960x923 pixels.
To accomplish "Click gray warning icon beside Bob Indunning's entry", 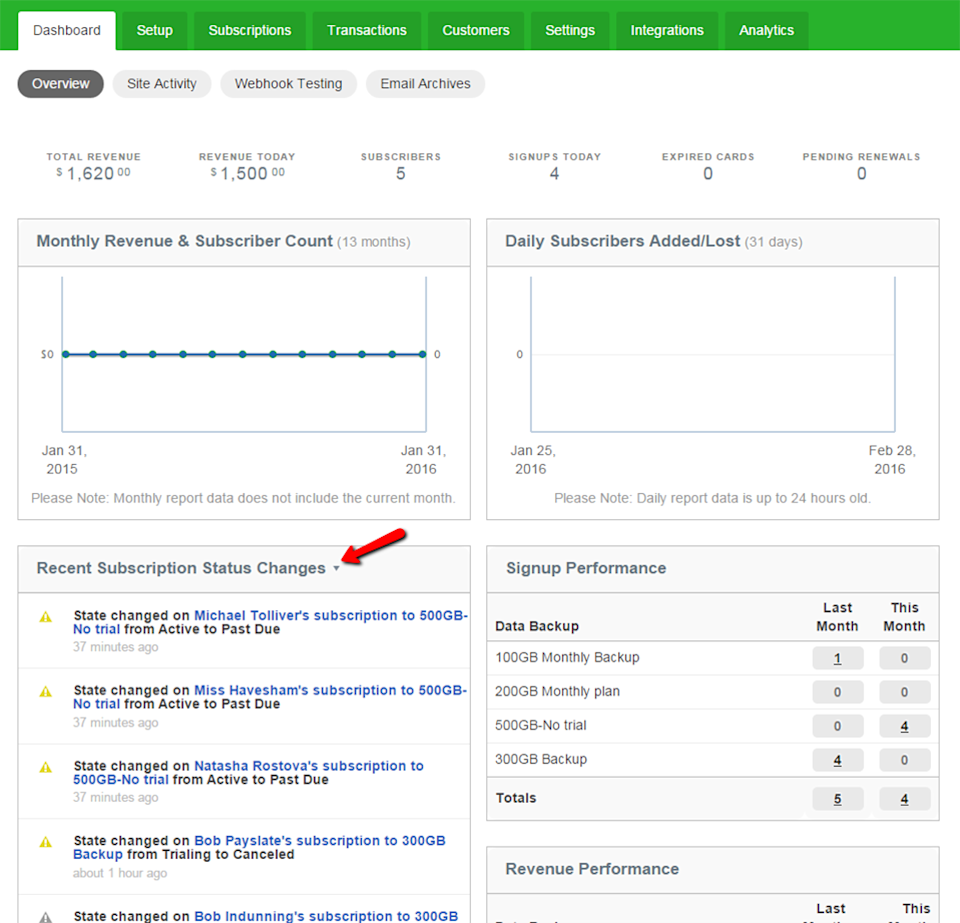I will (46, 917).
